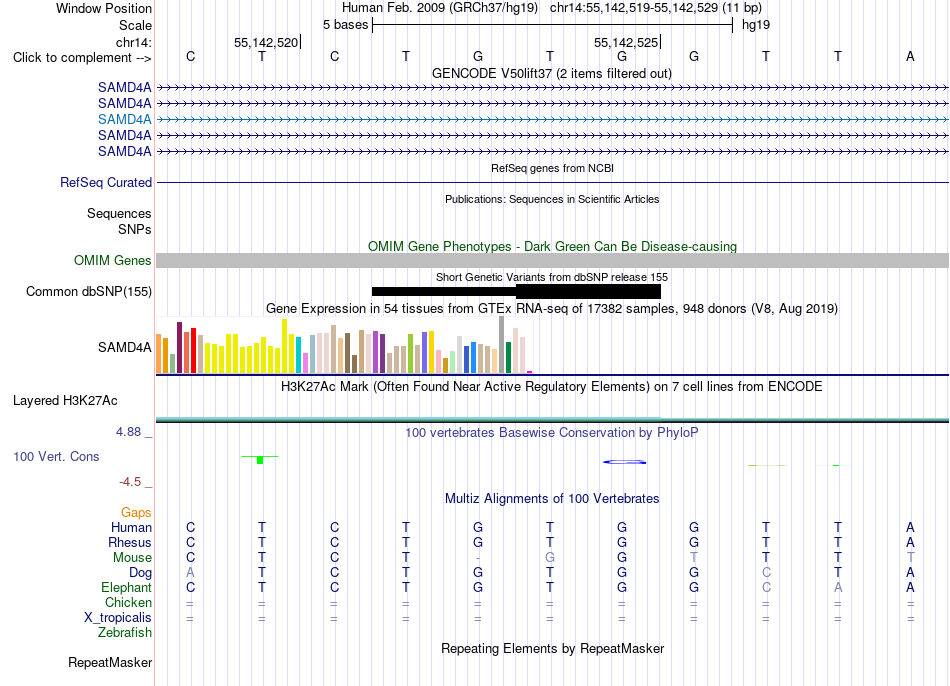The height and width of the screenshot is (686, 950).
Task: Click the chr14:55,142,519-55,142,529 position text
Action: 656,8
